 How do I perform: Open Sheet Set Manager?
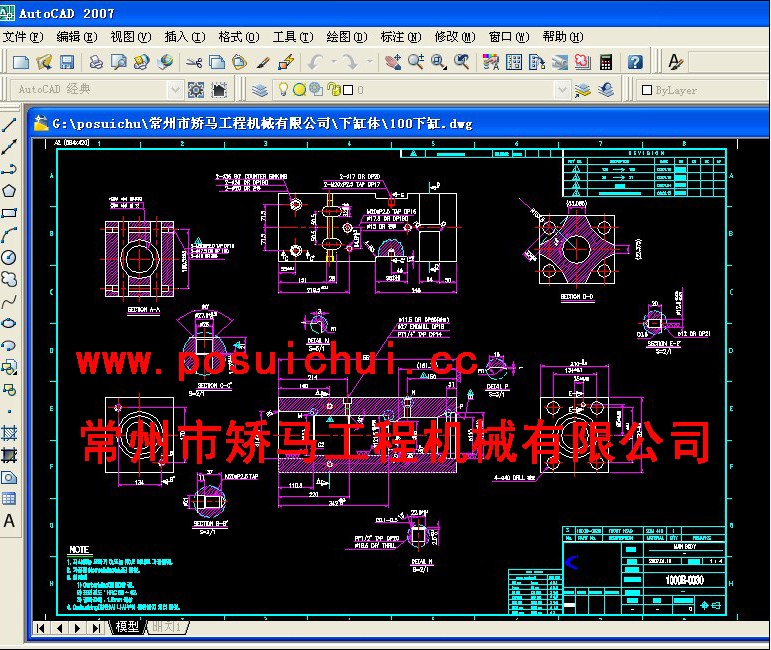tap(560, 62)
